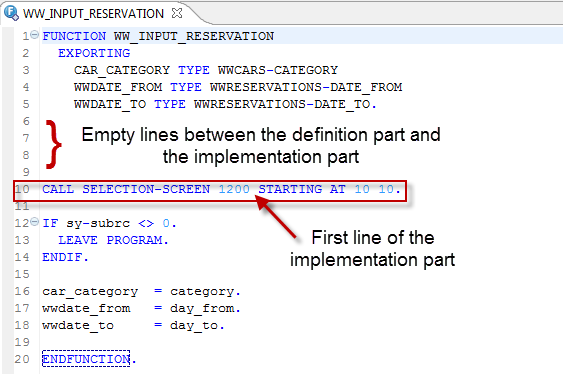The width and height of the screenshot is (563, 374).
Task: Click the ENDFUNCTION keyword
Action: click(86, 359)
